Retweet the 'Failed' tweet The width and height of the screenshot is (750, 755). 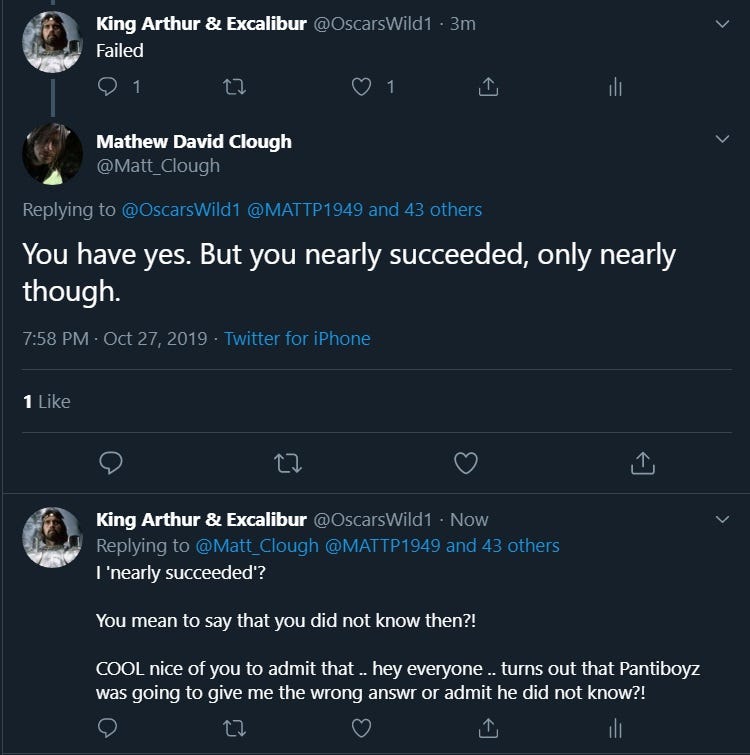pos(234,88)
